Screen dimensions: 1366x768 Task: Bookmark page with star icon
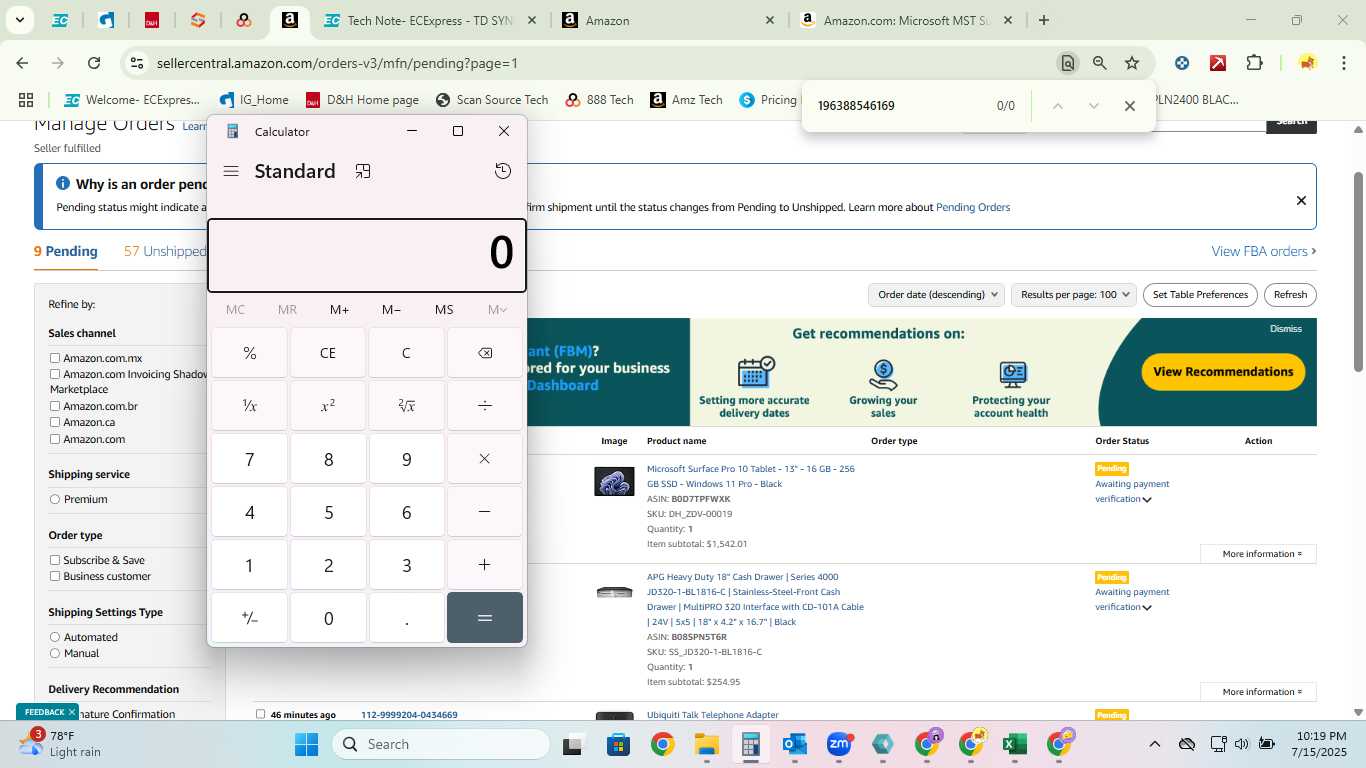pyautogui.click(x=1132, y=63)
